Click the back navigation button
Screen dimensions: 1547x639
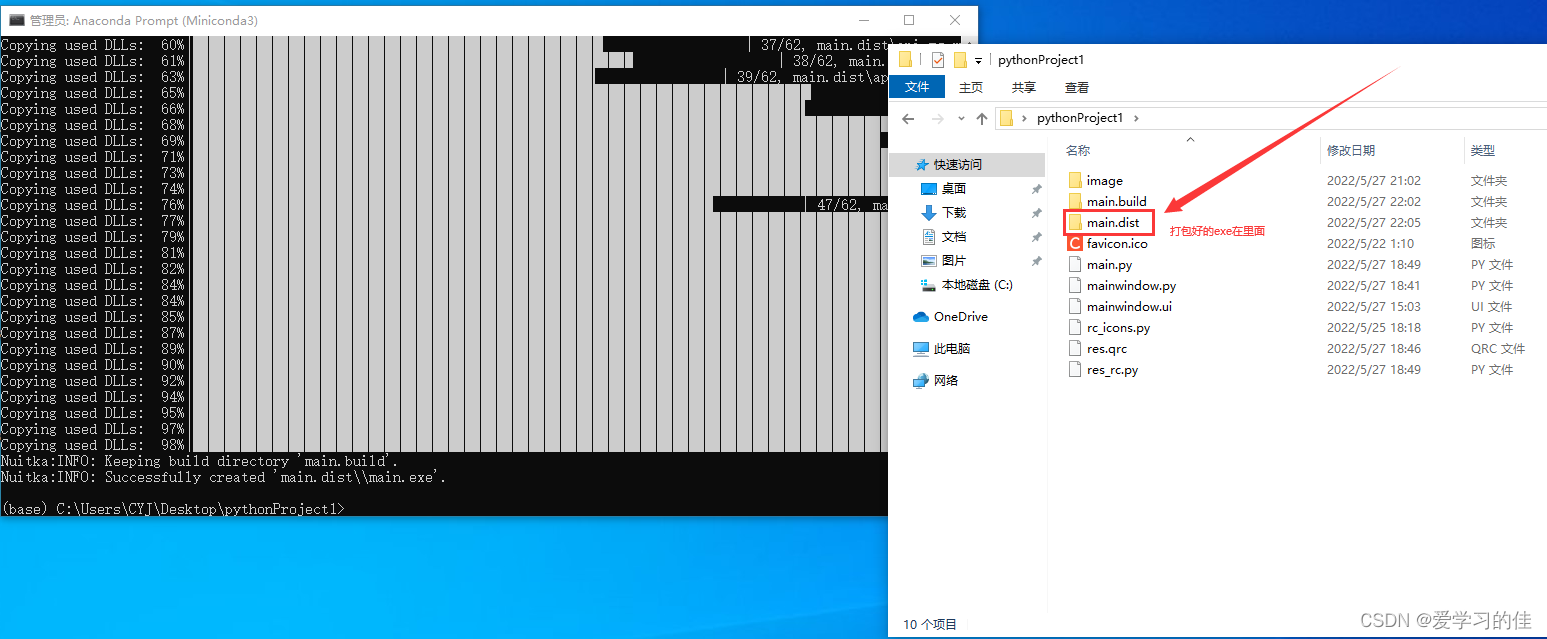tap(907, 117)
